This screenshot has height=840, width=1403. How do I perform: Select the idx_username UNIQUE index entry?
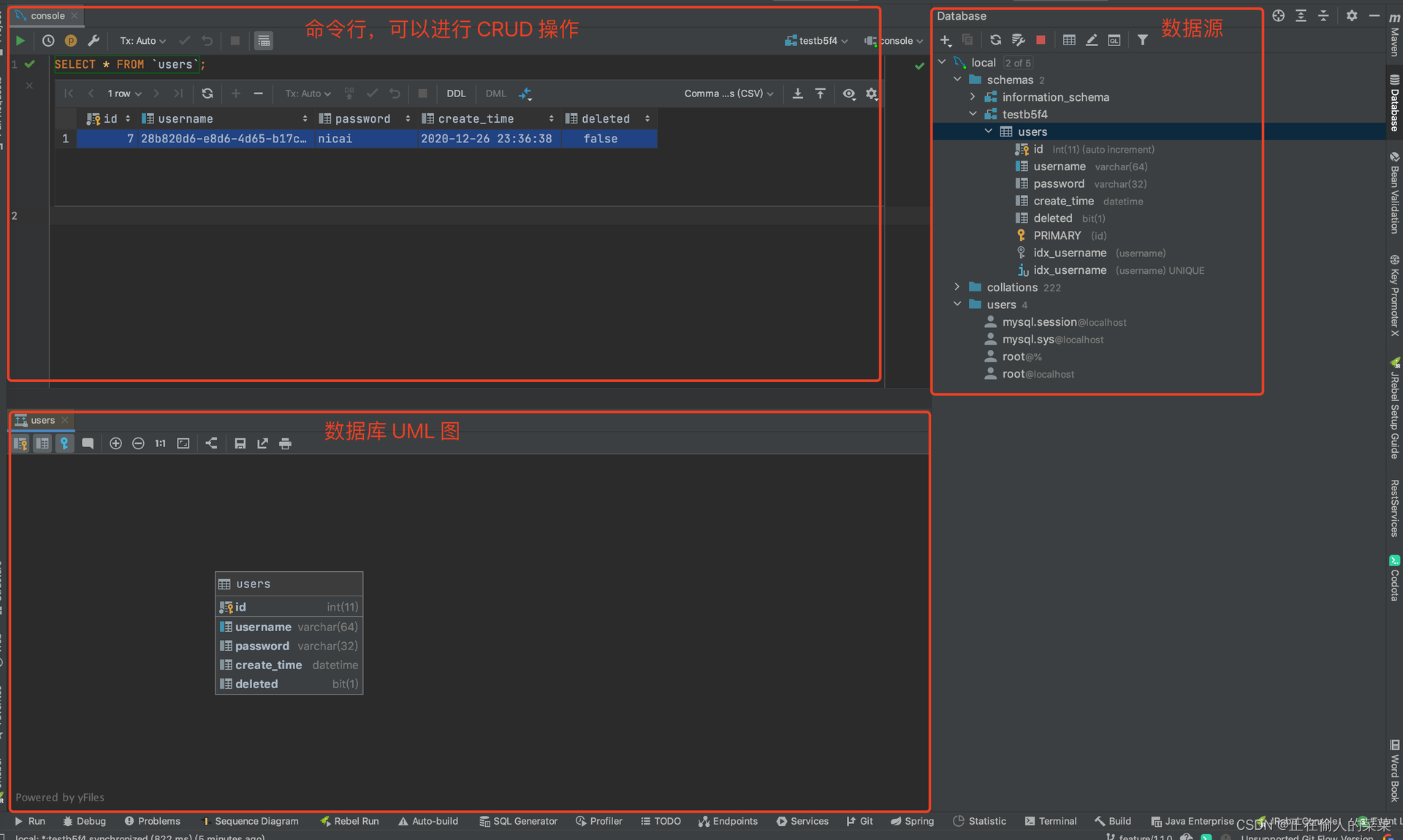1119,270
